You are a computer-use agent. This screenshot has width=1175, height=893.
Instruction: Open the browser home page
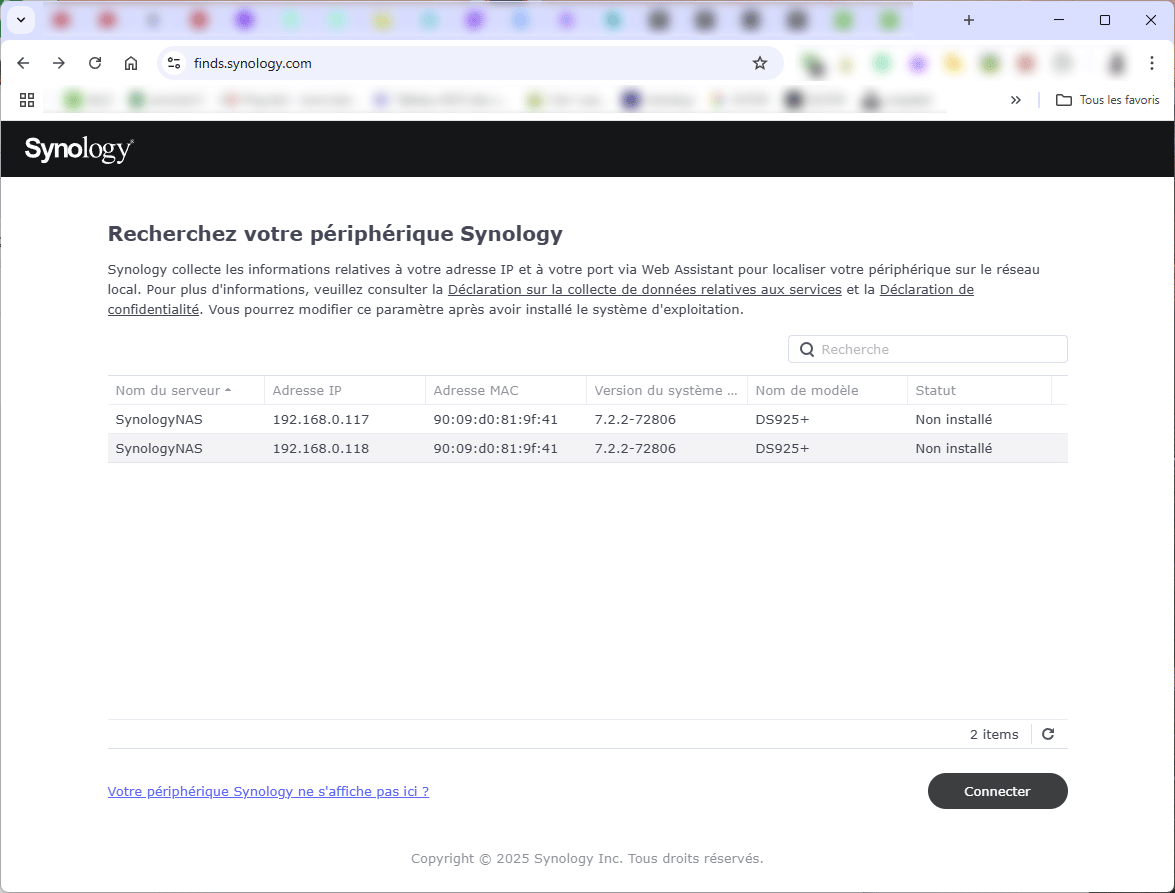point(131,63)
